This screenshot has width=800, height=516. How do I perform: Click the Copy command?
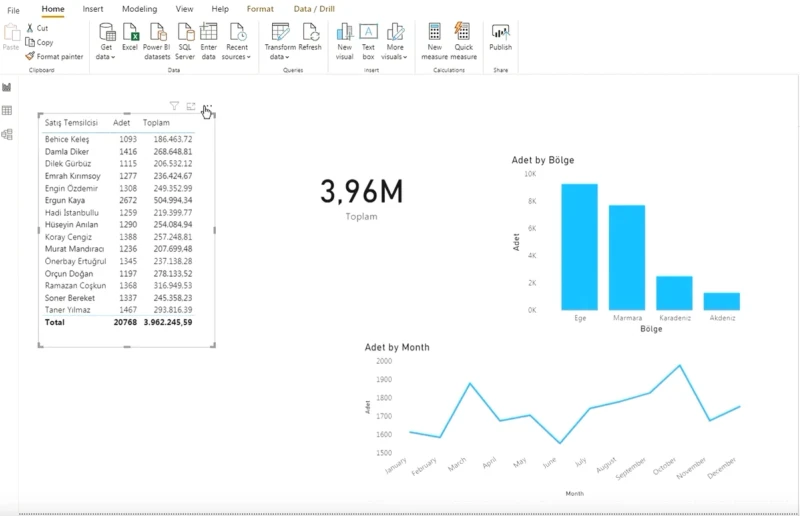click(39, 42)
